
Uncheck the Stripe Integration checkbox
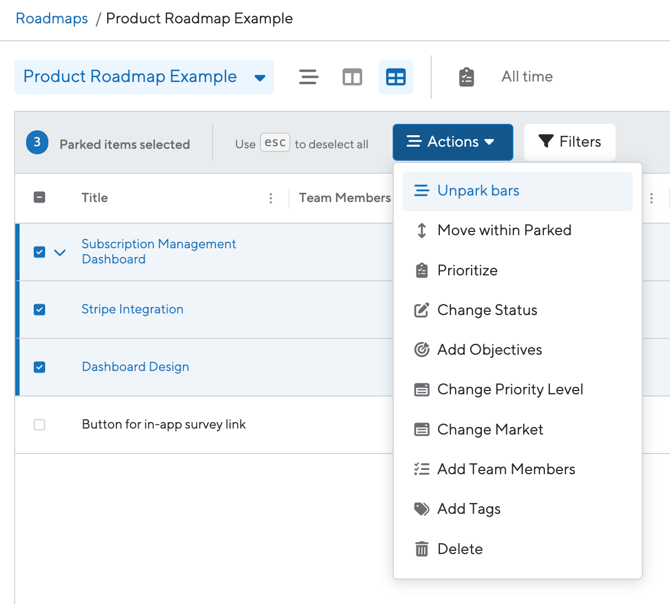tap(40, 310)
